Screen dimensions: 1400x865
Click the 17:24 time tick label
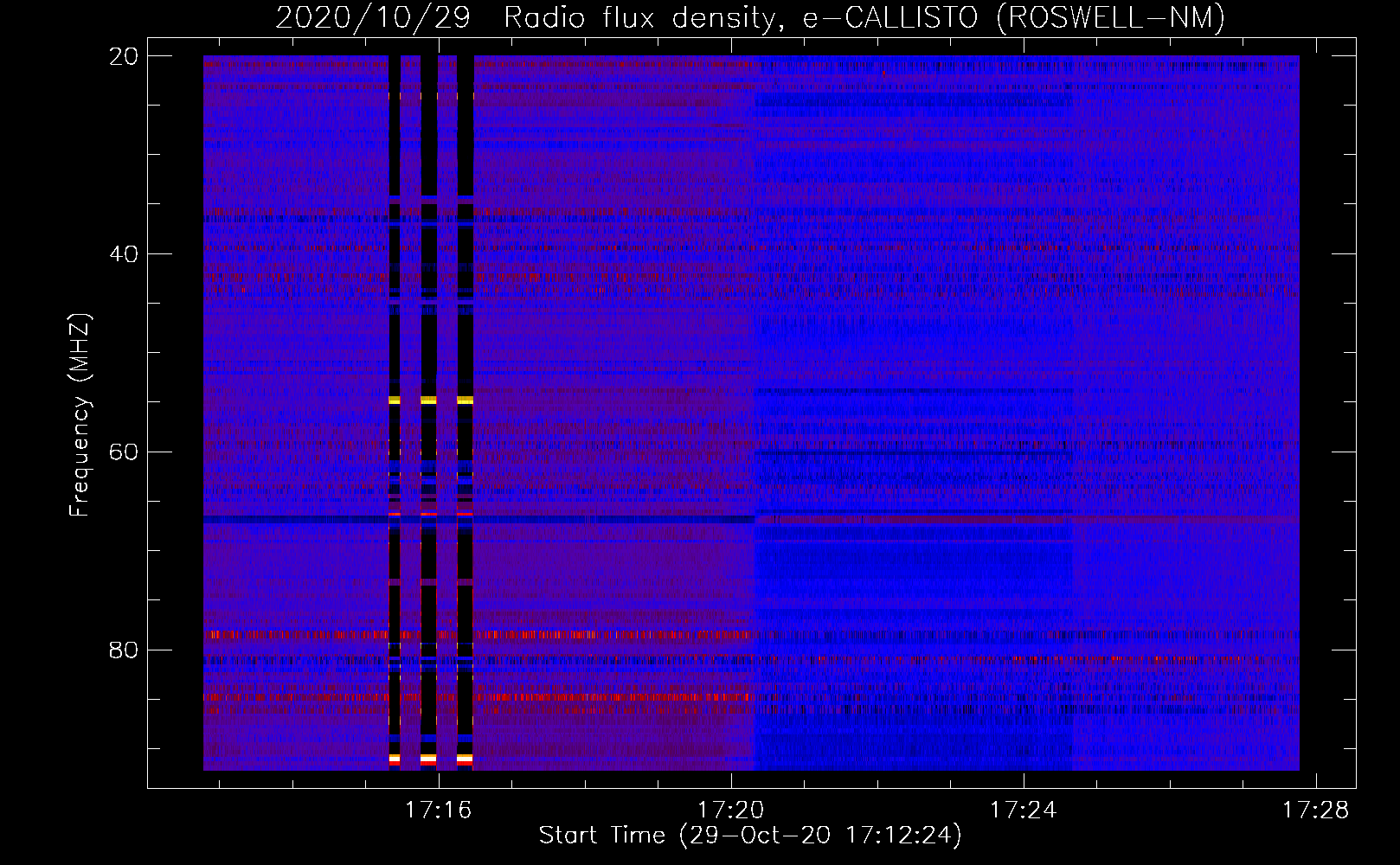coord(1024,811)
